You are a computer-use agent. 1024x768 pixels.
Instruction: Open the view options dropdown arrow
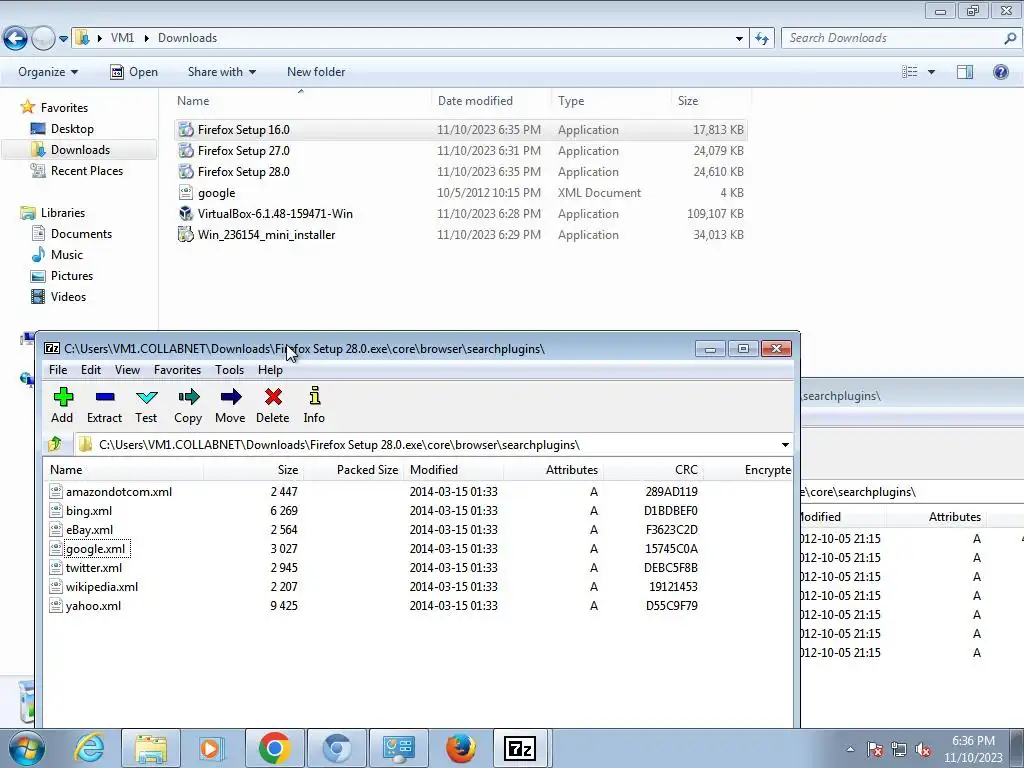click(x=931, y=72)
